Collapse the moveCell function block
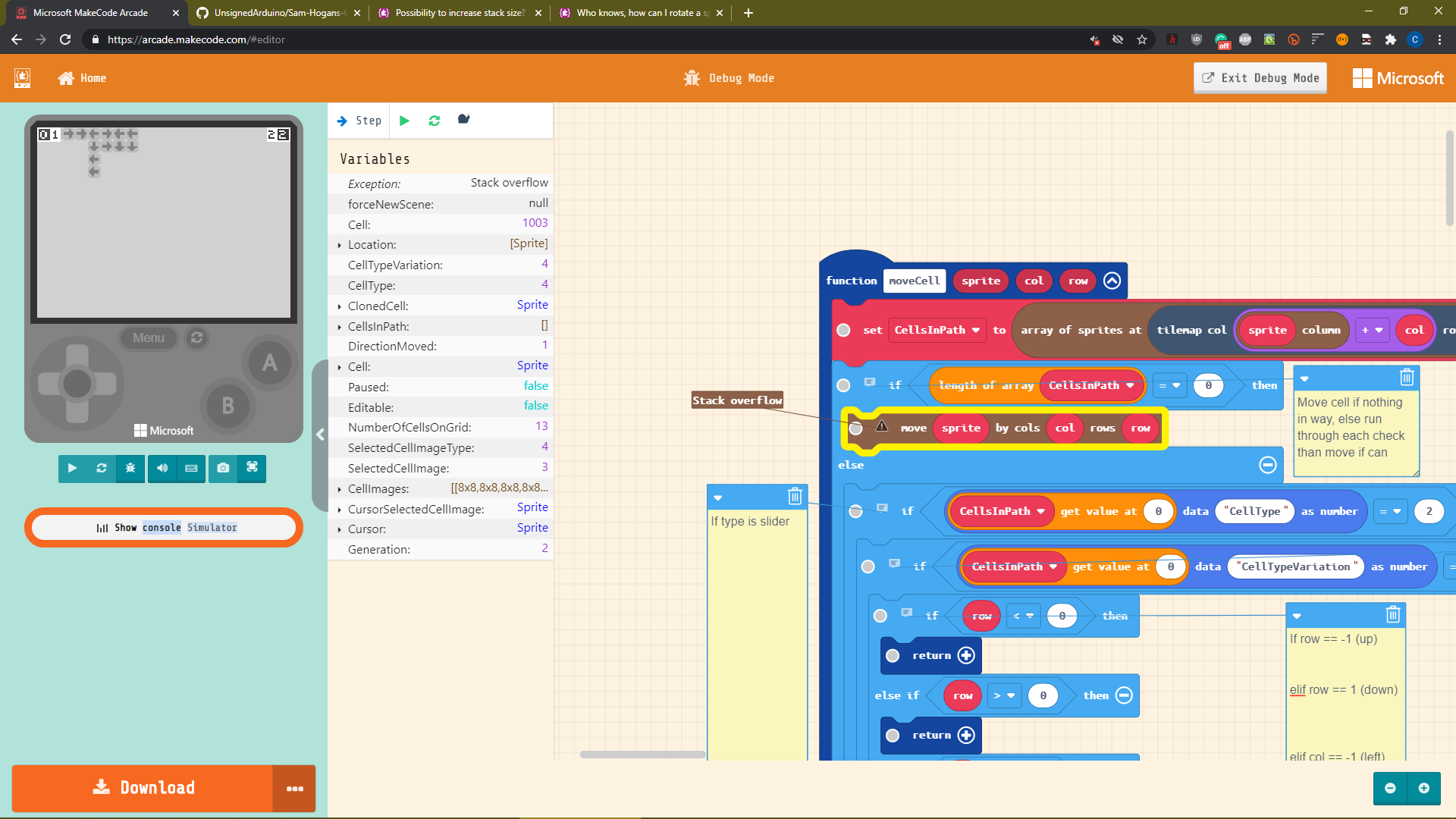Screen dimensions: 1456x819 (x=1112, y=281)
